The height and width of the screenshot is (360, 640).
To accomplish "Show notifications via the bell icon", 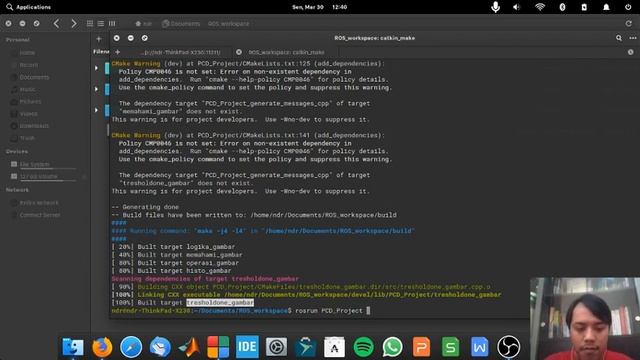I will (x=606, y=7).
